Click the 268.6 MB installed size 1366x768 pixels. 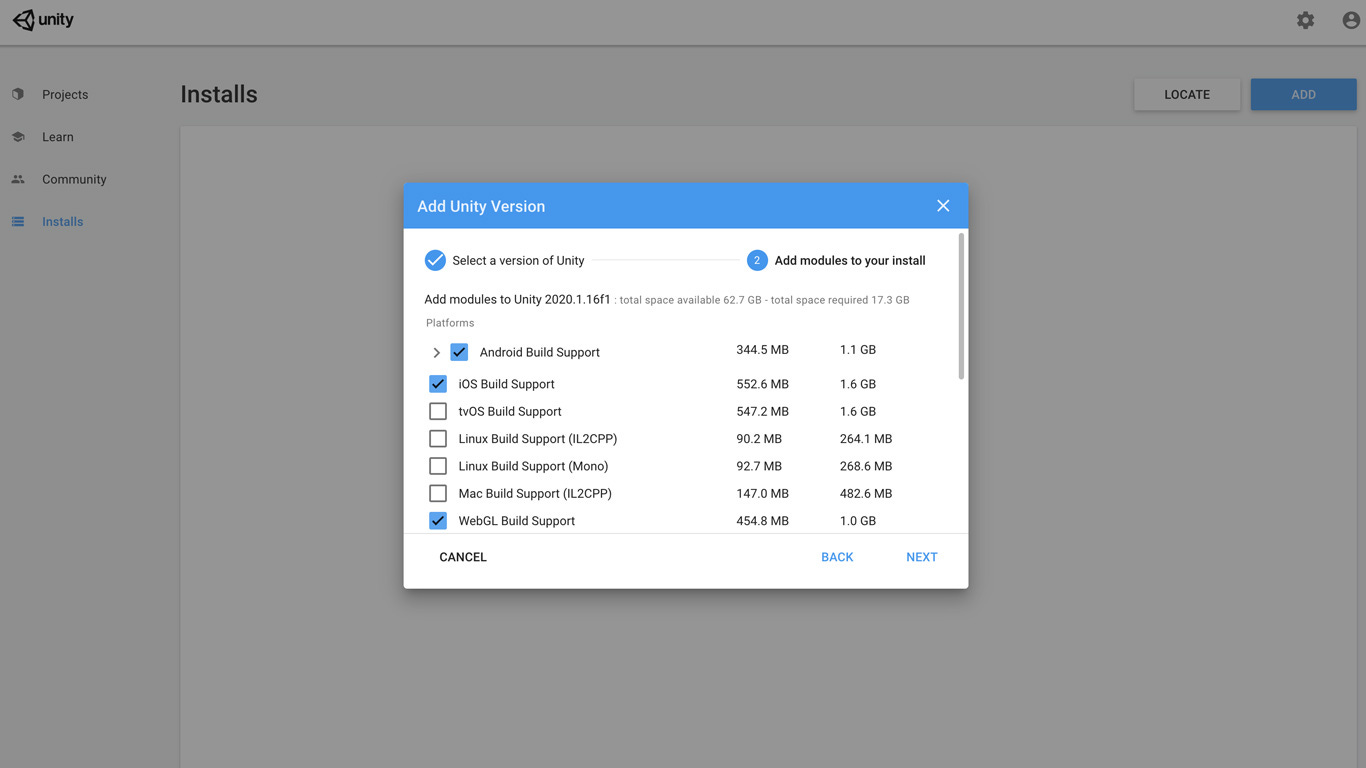866,466
